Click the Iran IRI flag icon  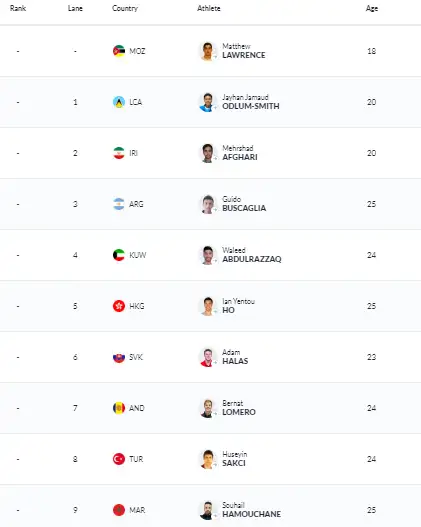(x=119, y=153)
